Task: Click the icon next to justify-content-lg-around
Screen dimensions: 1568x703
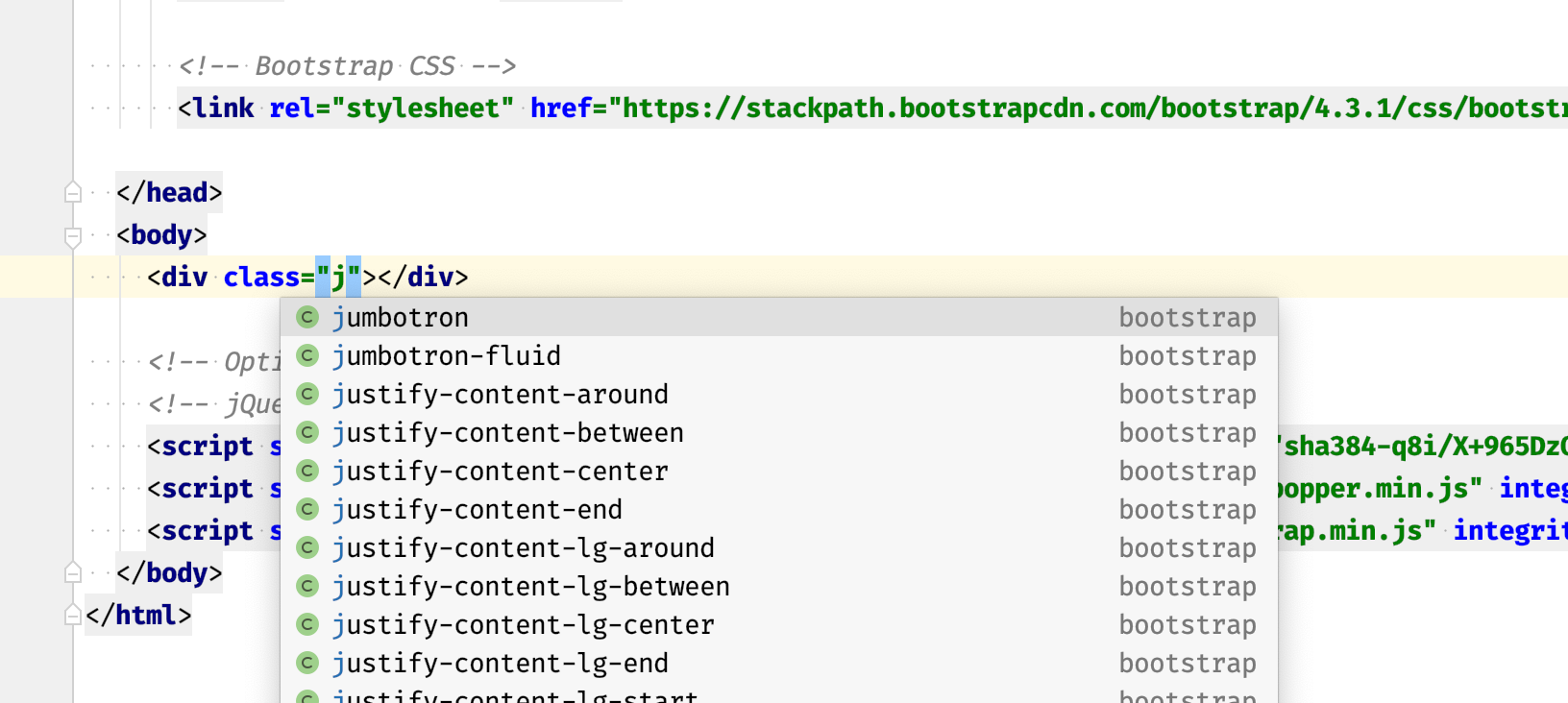Action: click(x=307, y=547)
